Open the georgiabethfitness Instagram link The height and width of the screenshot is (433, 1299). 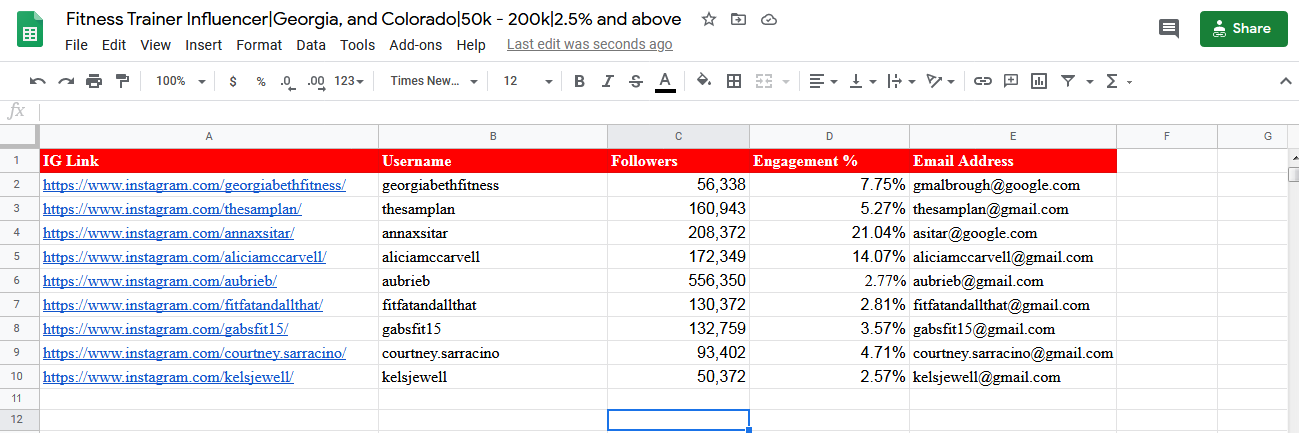(194, 185)
